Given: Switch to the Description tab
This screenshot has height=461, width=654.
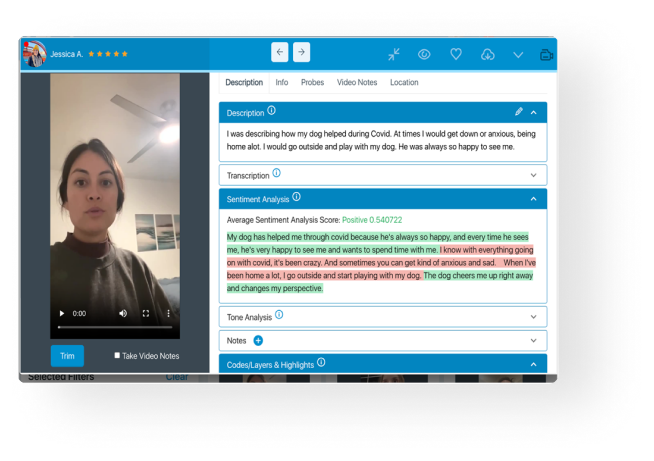Looking at the screenshot, I should [244, 83].
